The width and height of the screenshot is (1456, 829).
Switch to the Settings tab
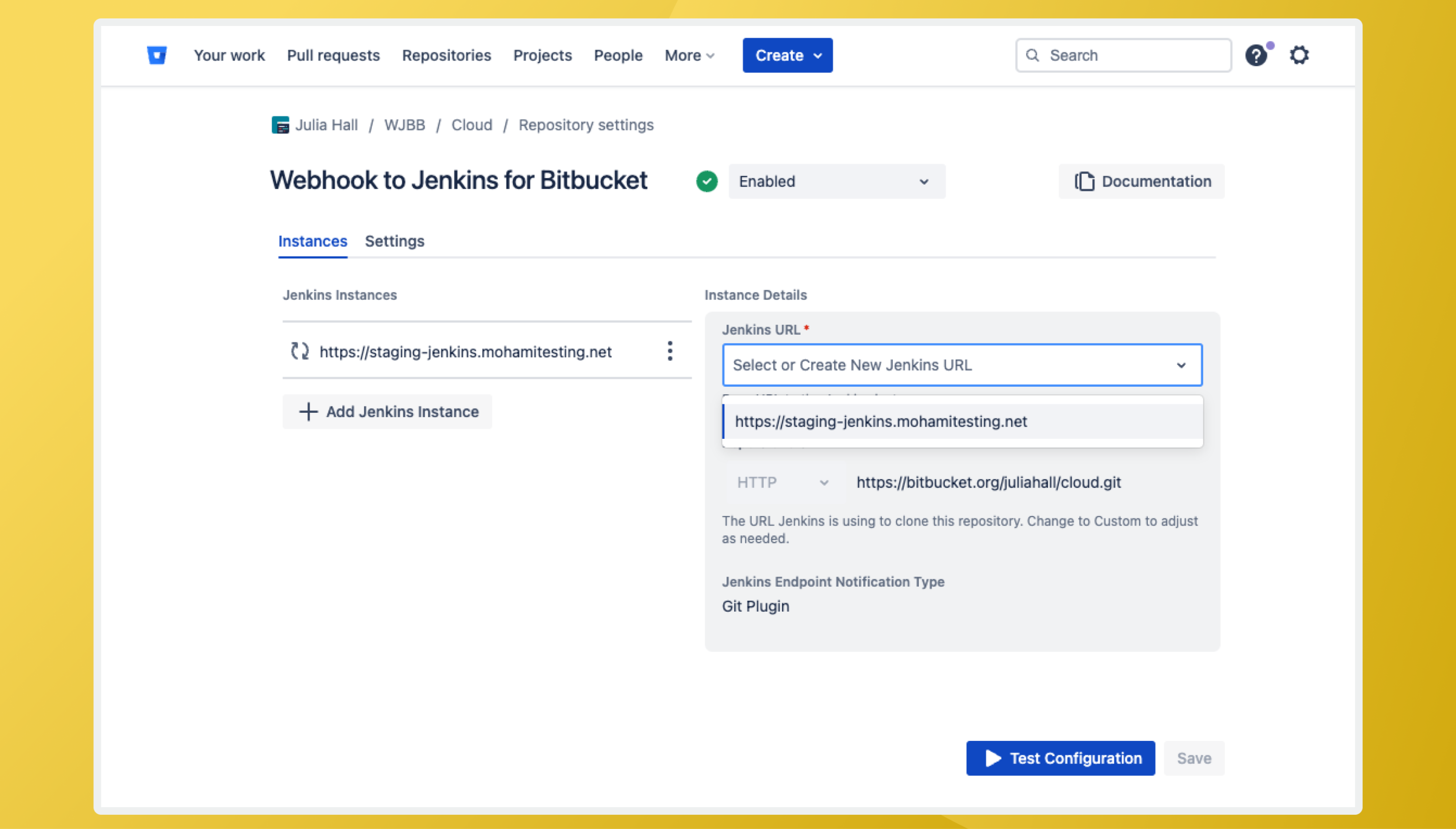[x=394, y=241]
